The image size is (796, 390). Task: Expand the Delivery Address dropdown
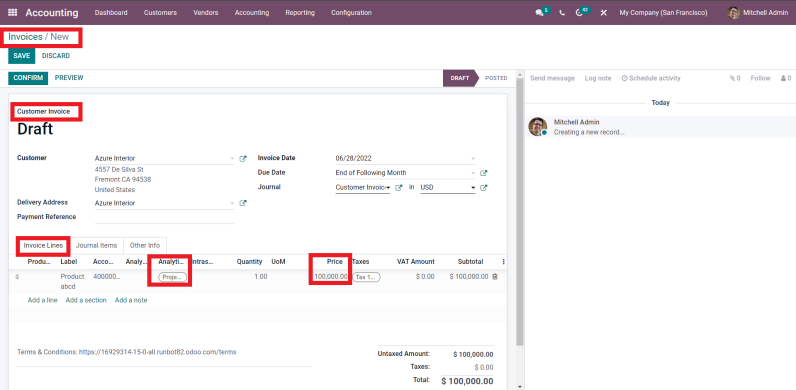coord(232,203)
